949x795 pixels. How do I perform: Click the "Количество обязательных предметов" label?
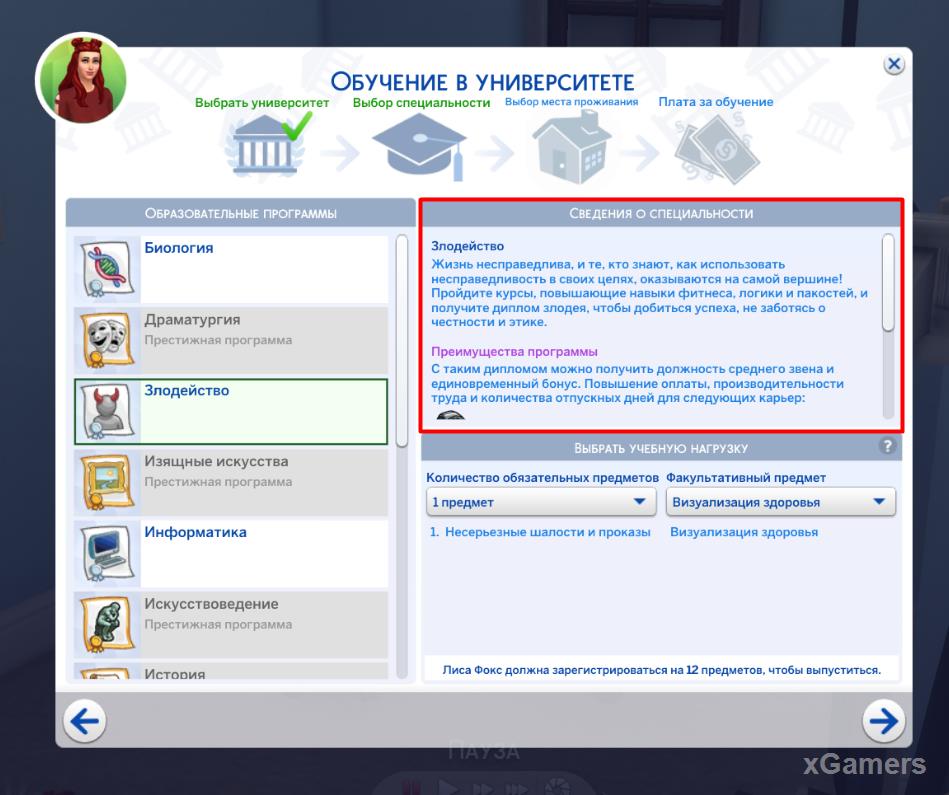coord(542,477)
